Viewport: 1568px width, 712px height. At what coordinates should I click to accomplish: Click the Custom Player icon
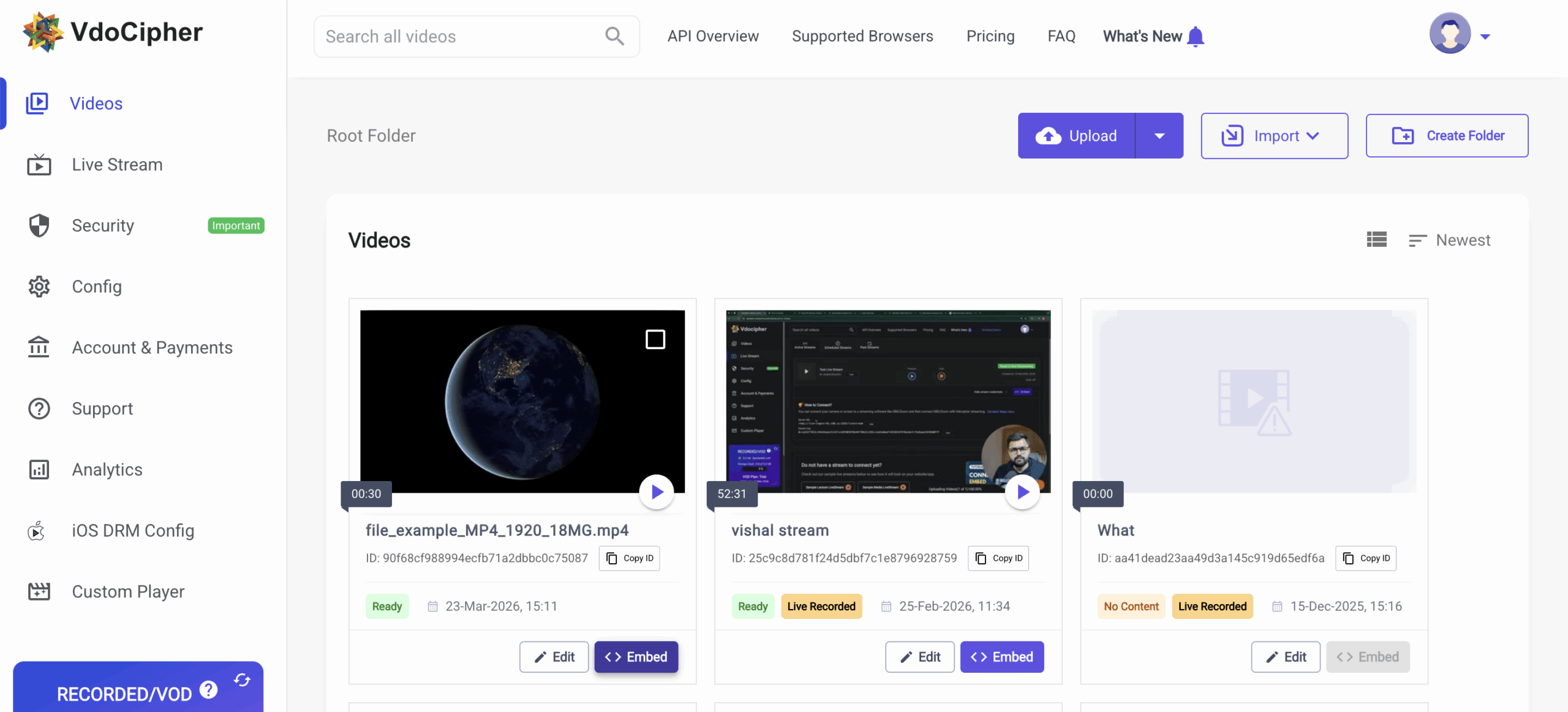pos(39,591)
